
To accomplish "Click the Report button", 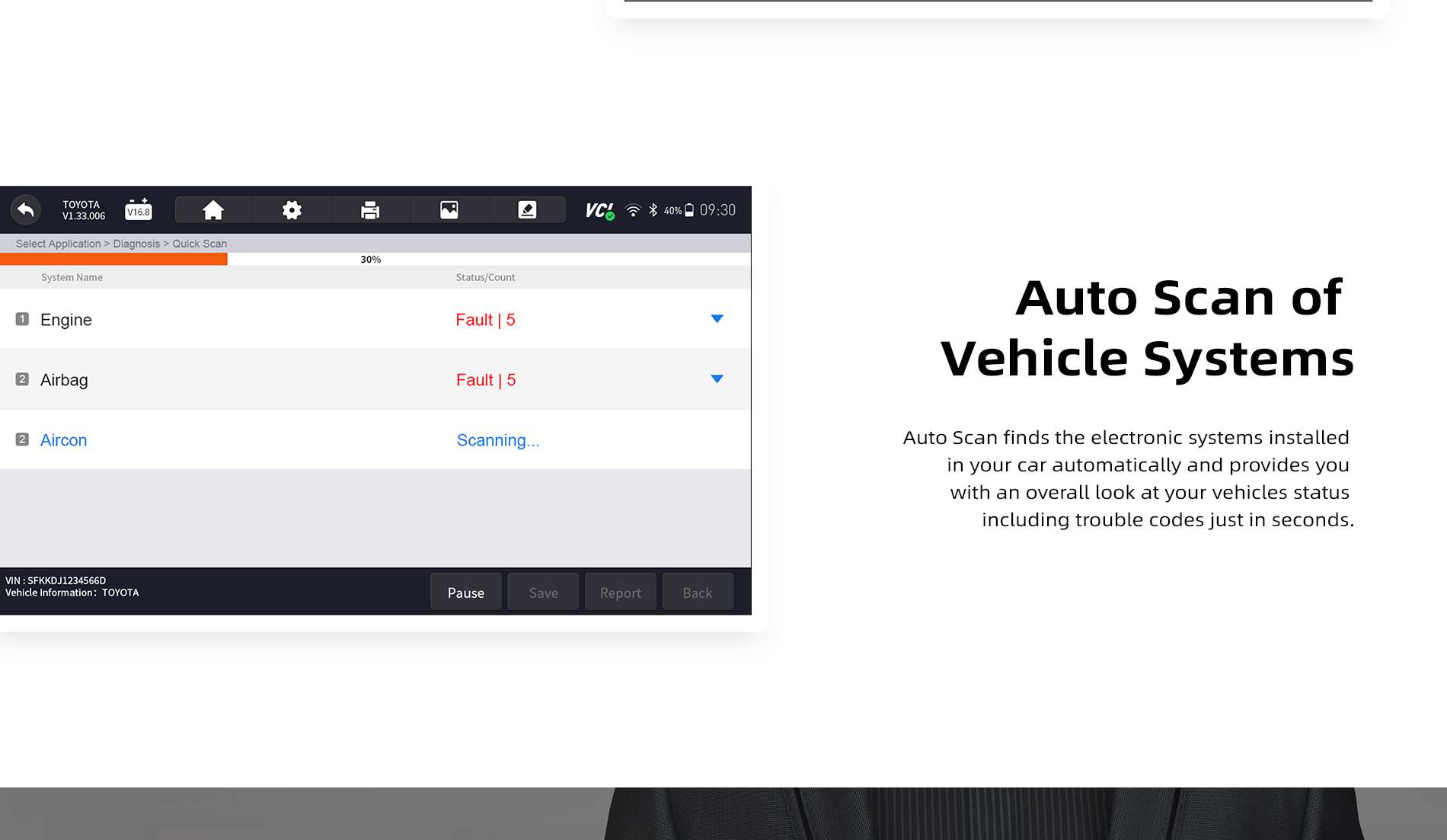I will click(620, 592).
